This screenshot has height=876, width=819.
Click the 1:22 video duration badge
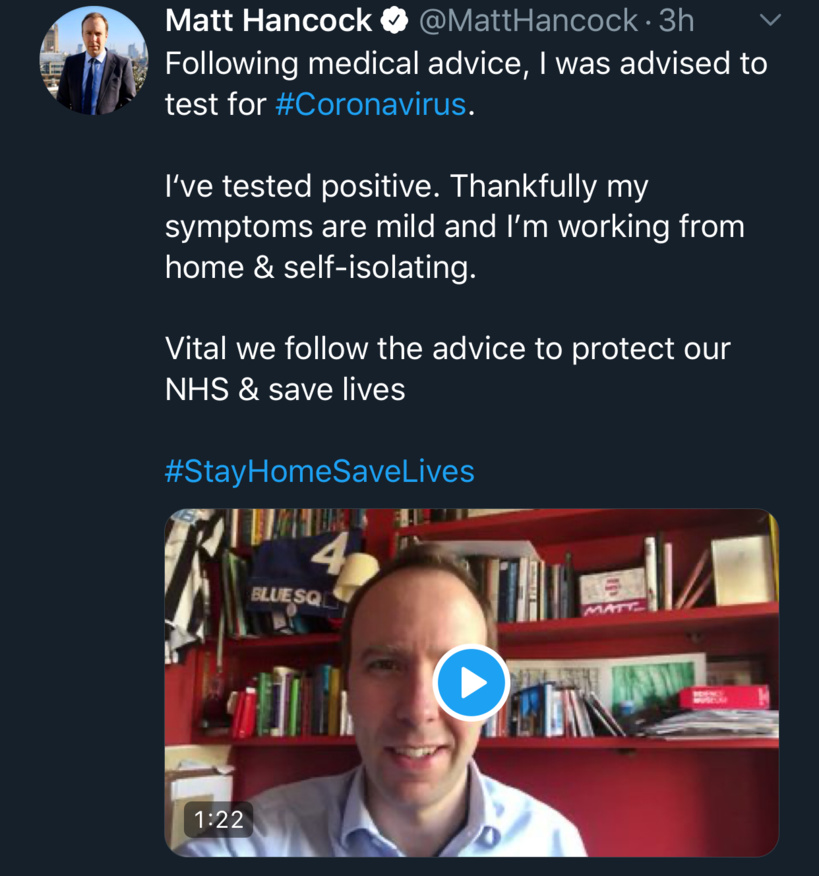pos(217,819)
